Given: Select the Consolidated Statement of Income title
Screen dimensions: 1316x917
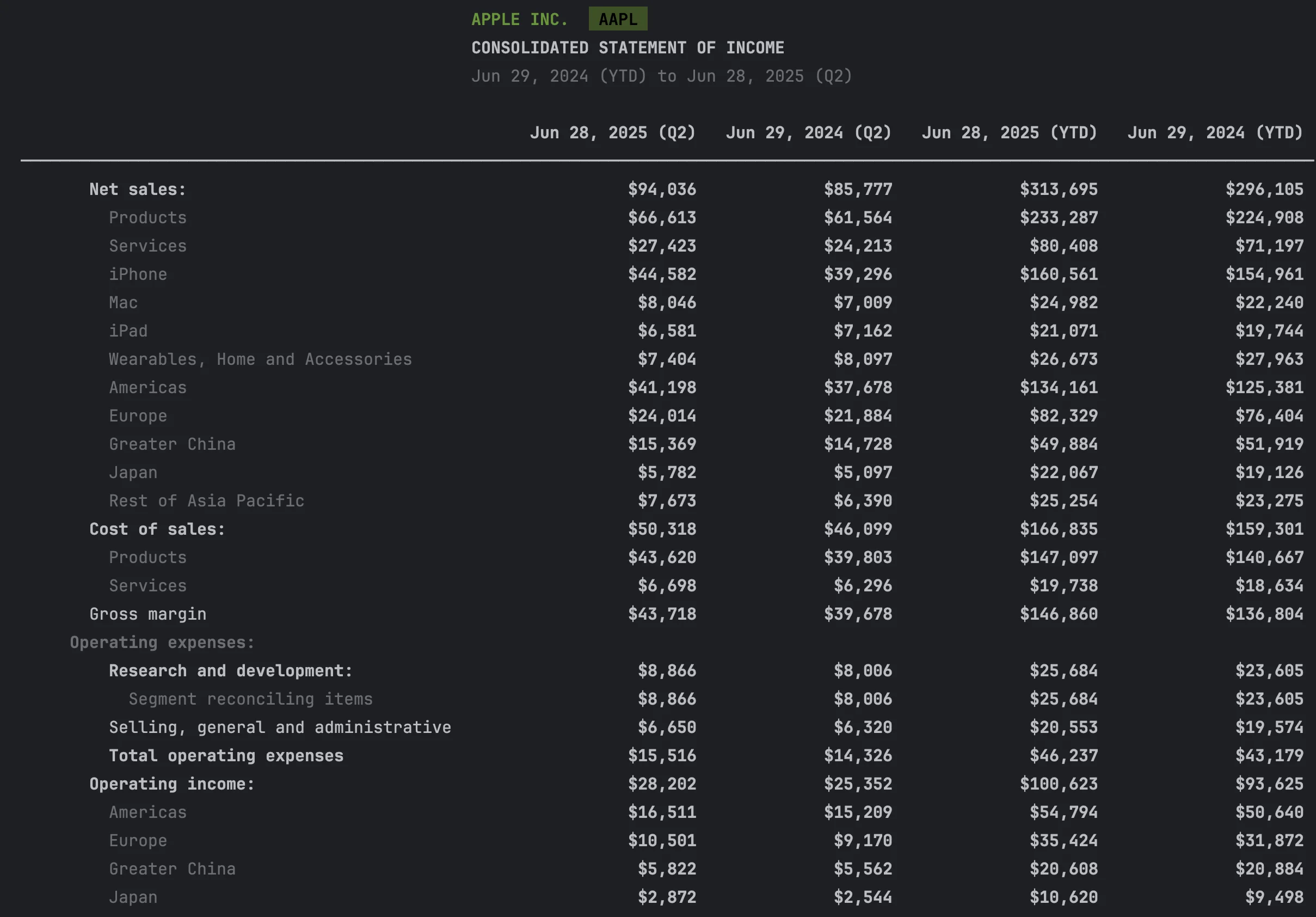Looking at the screenshot, I should [628, 47].
